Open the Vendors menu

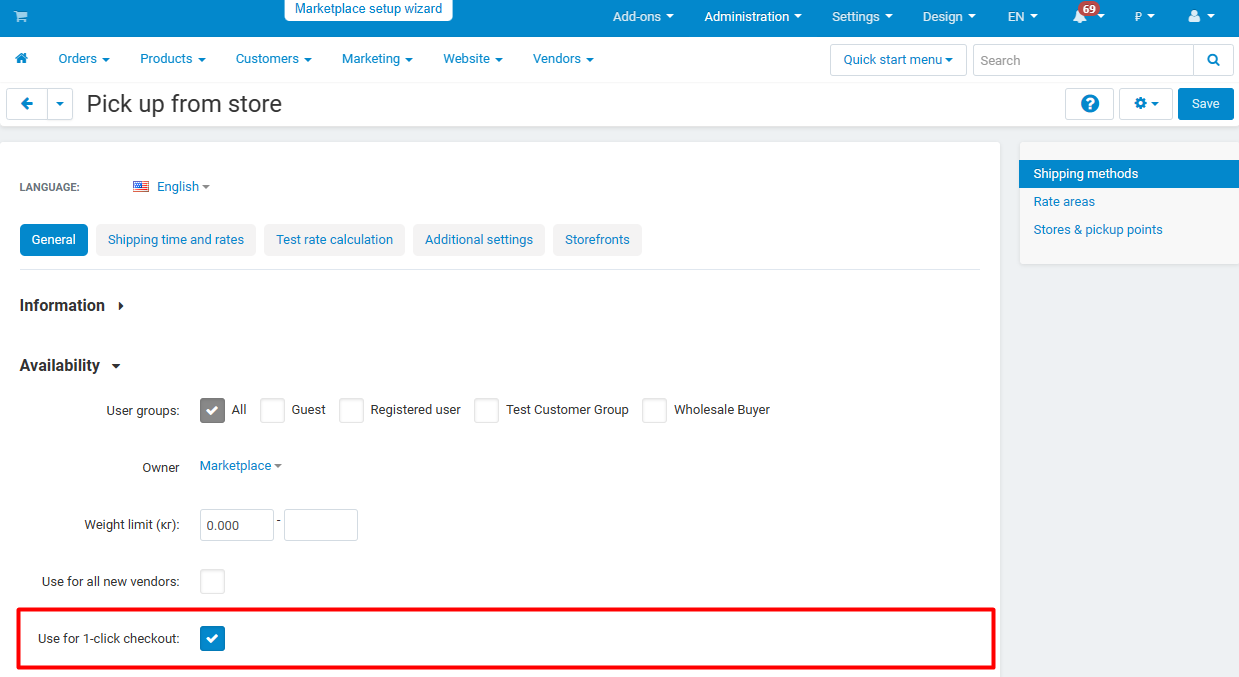(563, 59)
